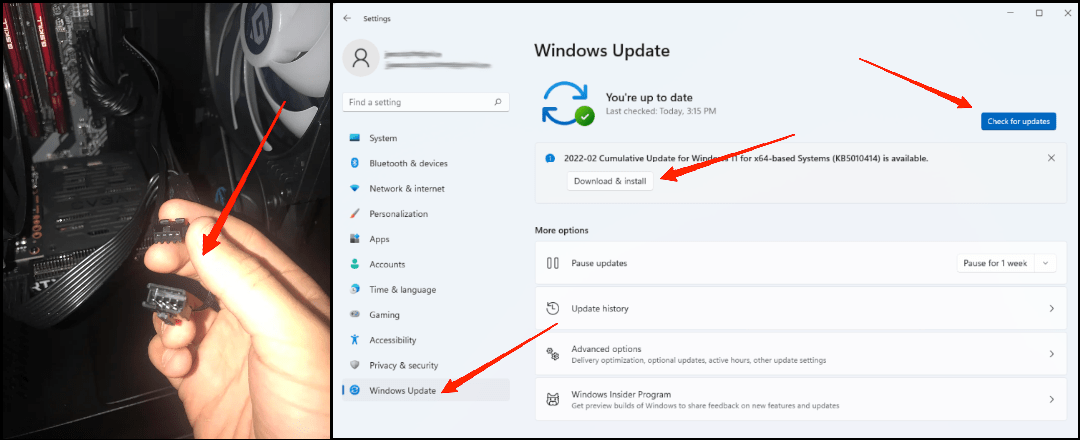1080x440 pixels.
Task: Click the Apps icon in sidebar
Action: click(x=355, y=239)
